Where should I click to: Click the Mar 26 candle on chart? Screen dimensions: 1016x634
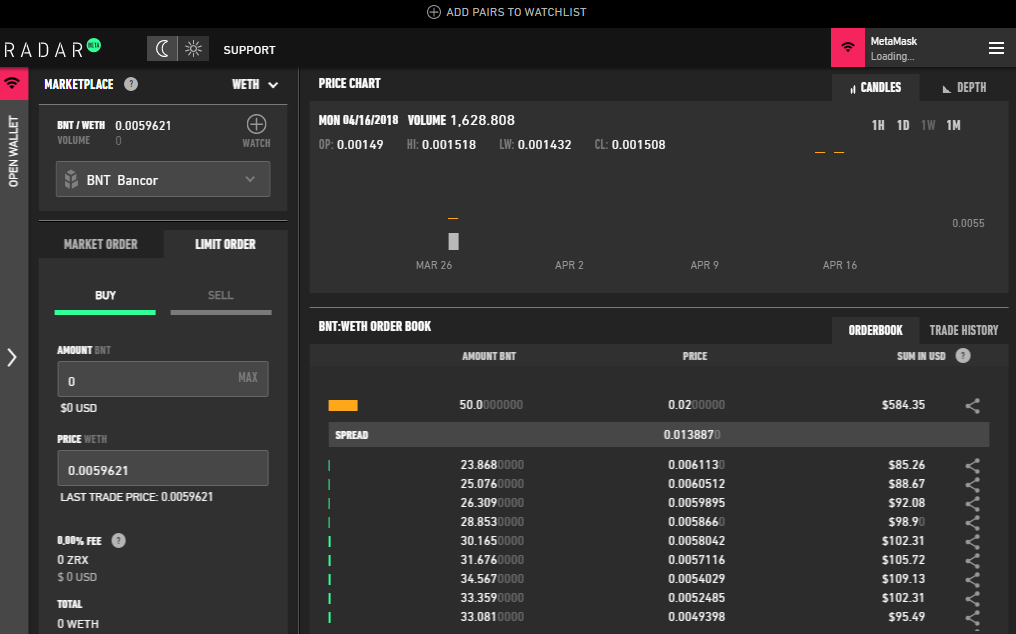pyautogui.click(x=454, y=241)
